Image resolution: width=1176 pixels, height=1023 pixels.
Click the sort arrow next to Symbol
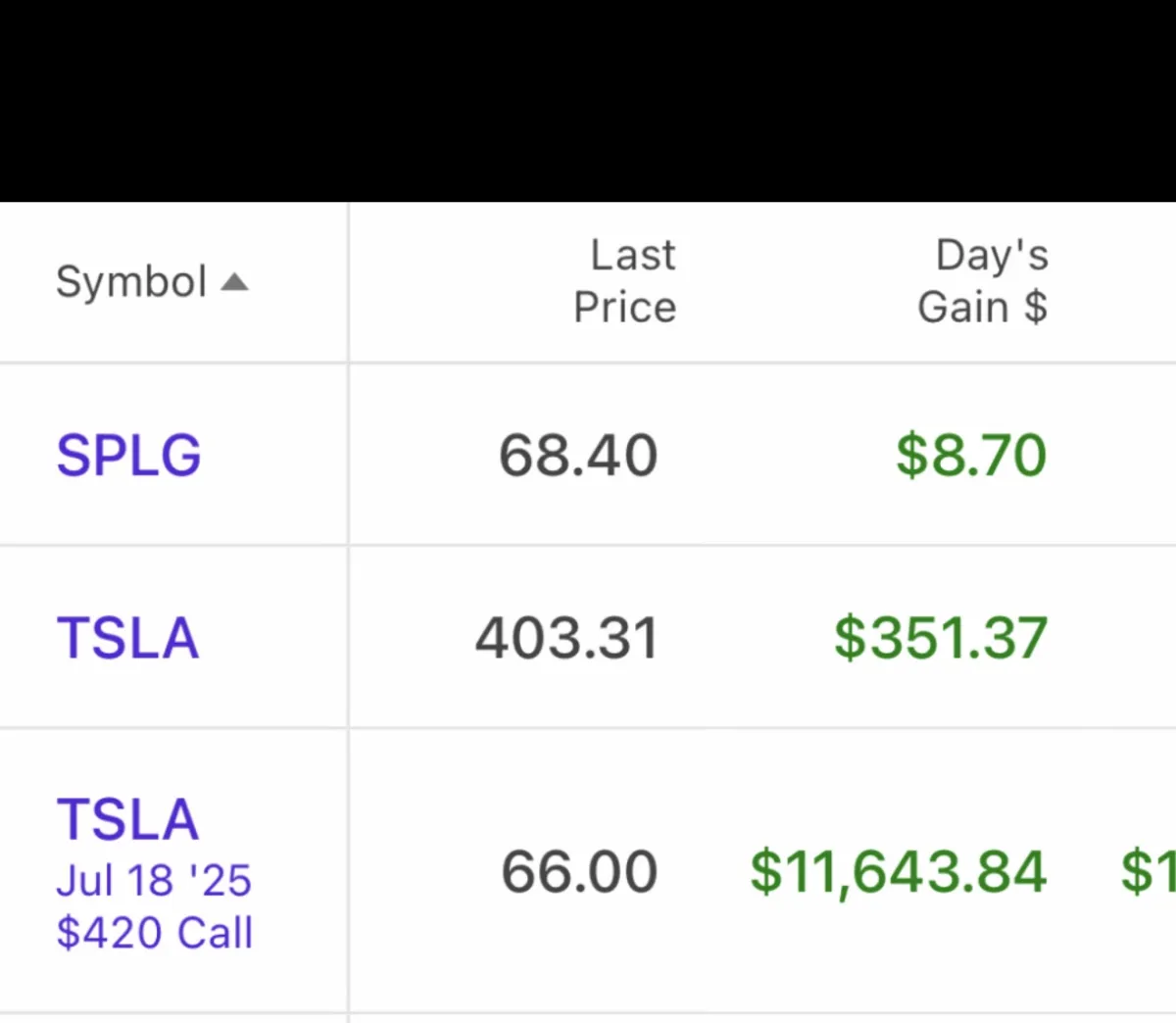(x=234, y=282)
